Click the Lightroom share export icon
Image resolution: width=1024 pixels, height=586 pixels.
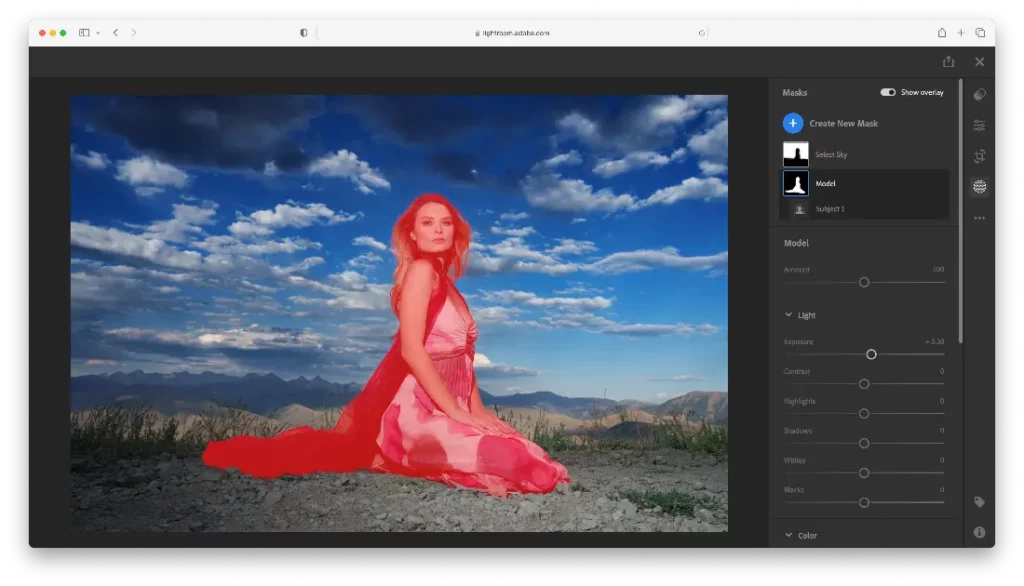948,61
